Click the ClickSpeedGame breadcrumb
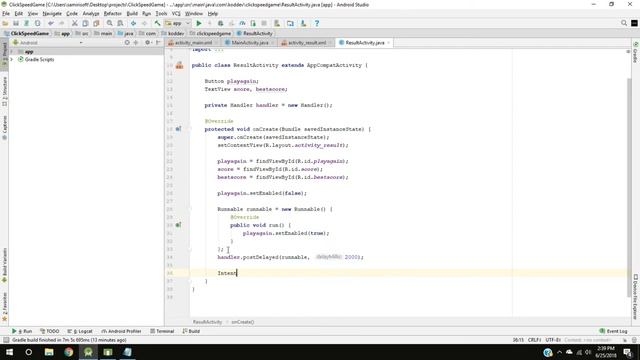 point(27,33)
